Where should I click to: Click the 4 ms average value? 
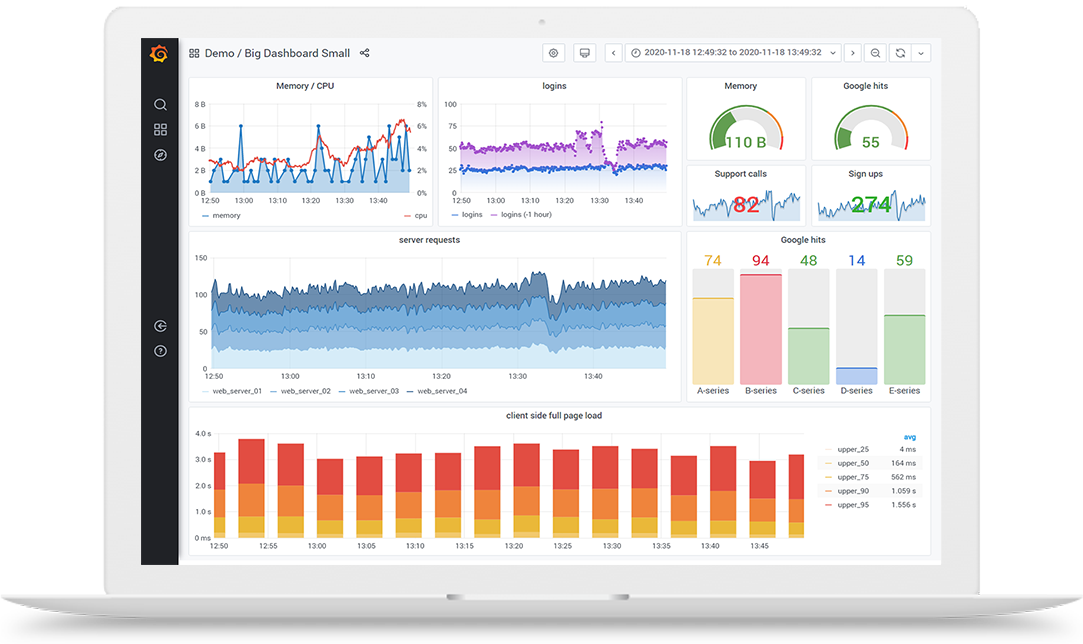click(908, 449)
